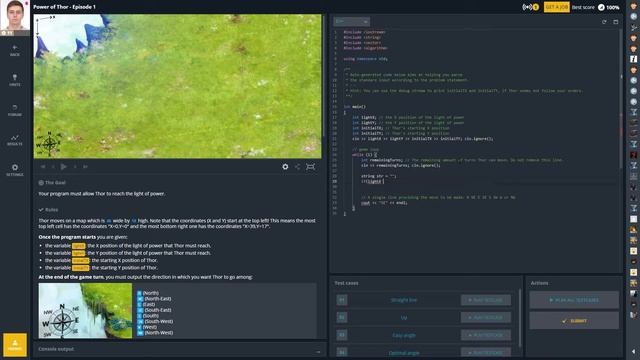Click Play All Testcases button

574,300
